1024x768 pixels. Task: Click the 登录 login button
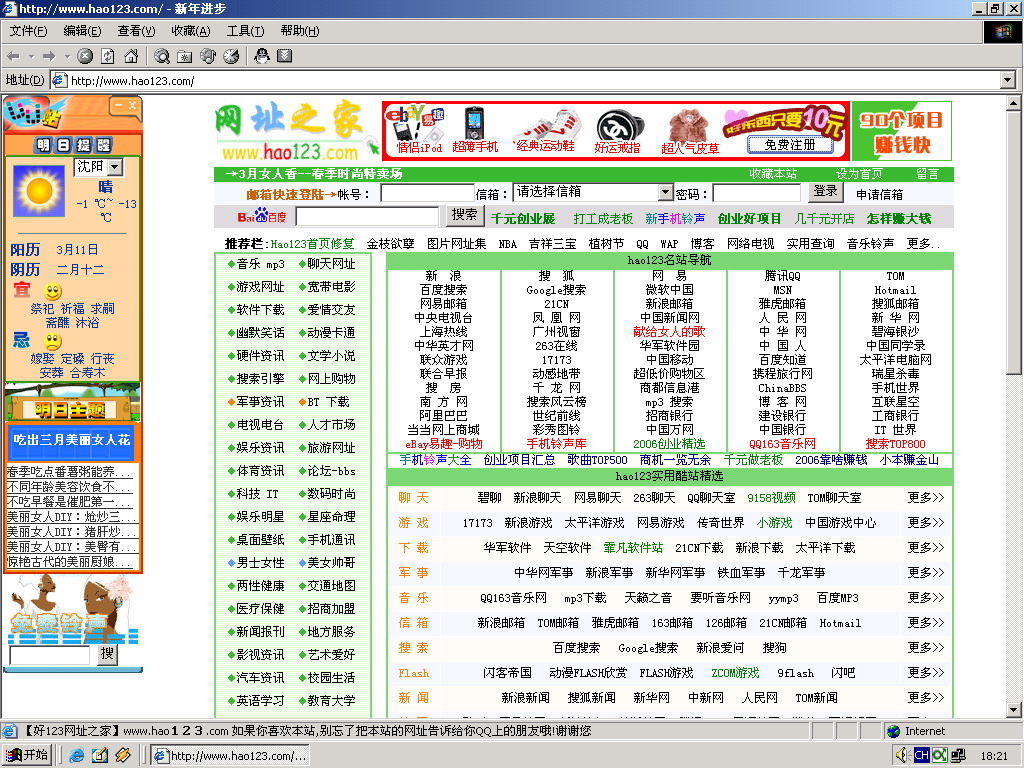[825, 191]
